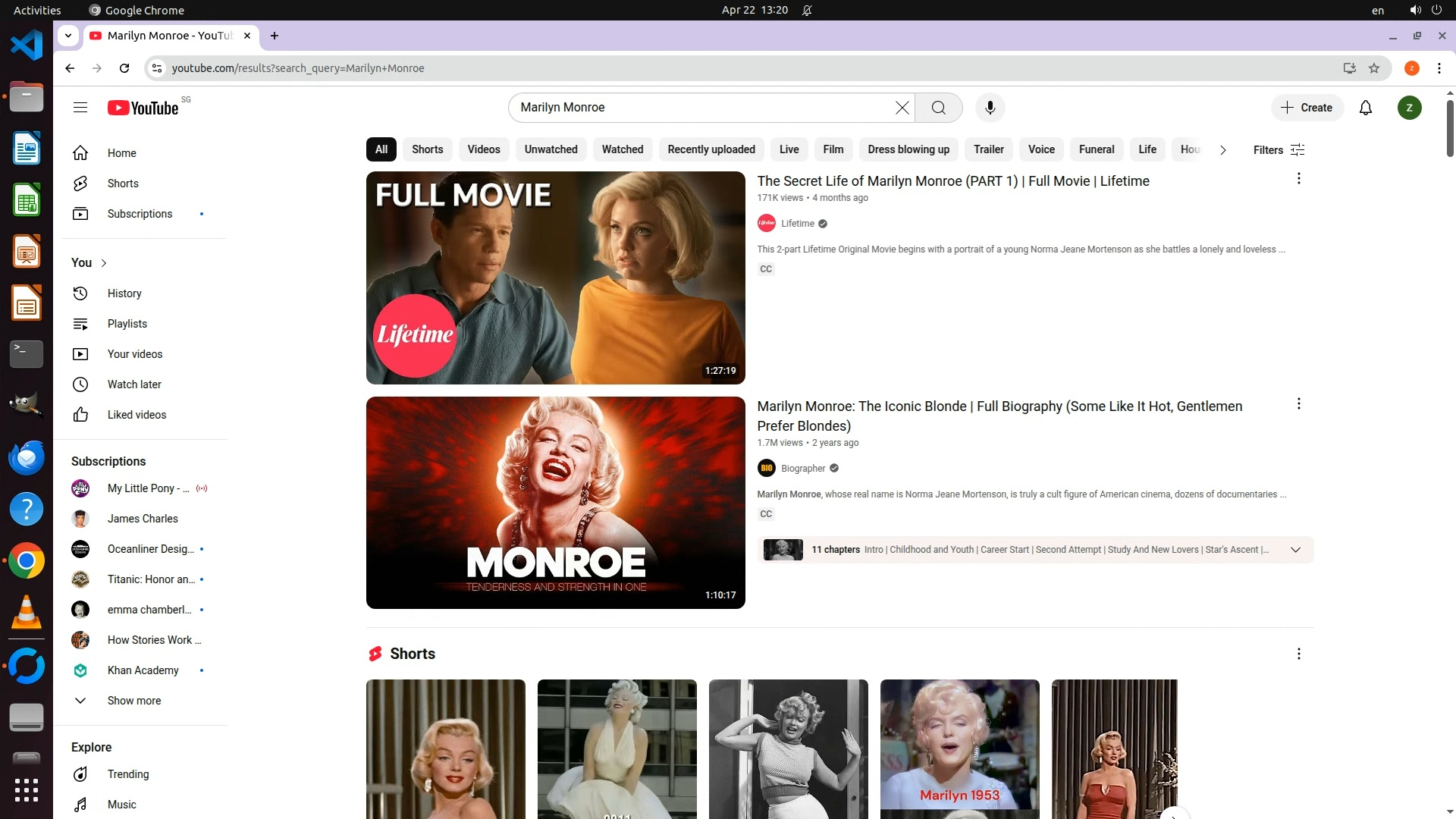Viewport: 1456px width, 819px height.
Task: Clear the search box with X
Action: click(902, 108)
